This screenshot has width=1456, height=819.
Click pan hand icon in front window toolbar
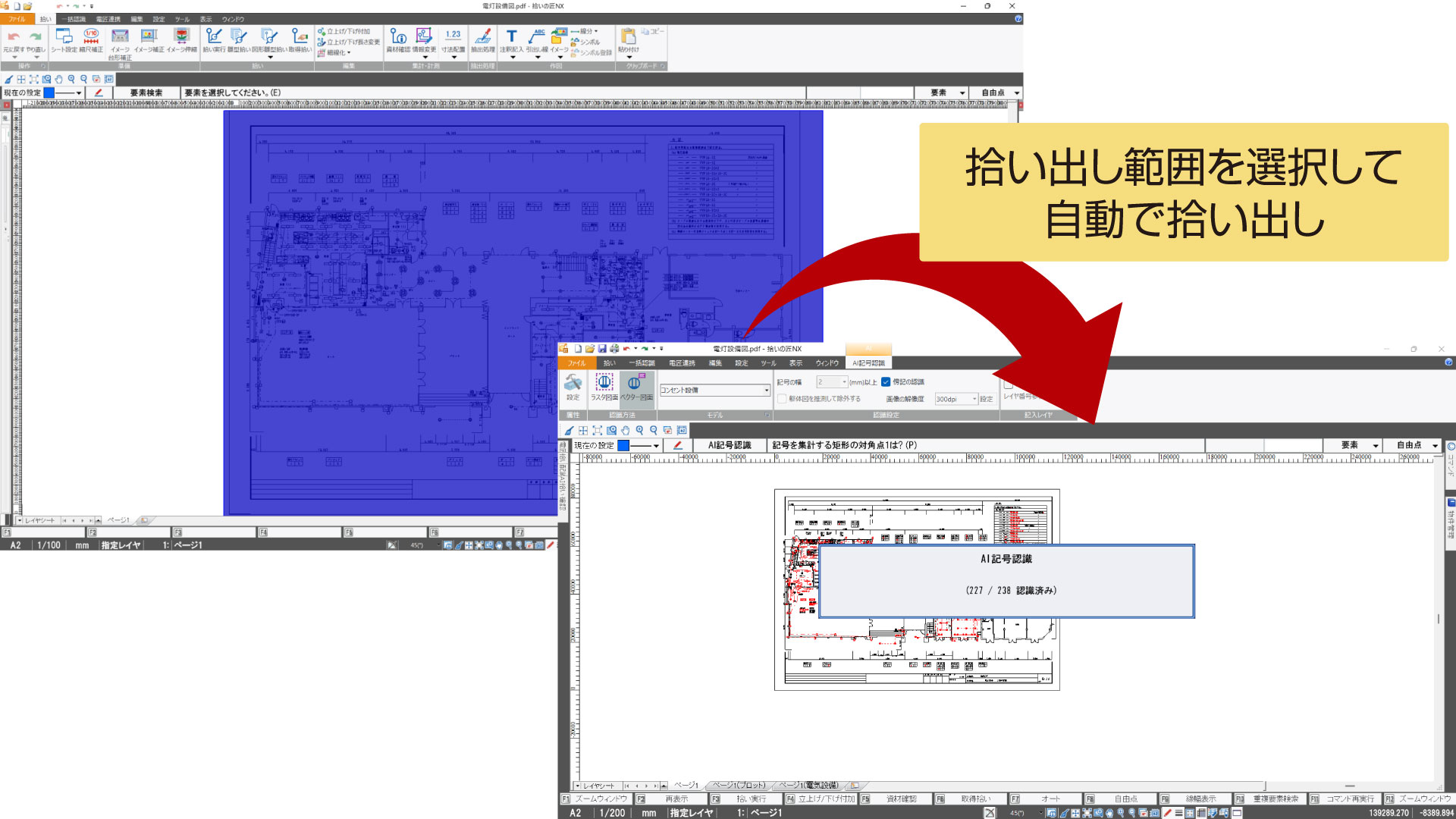626,430
